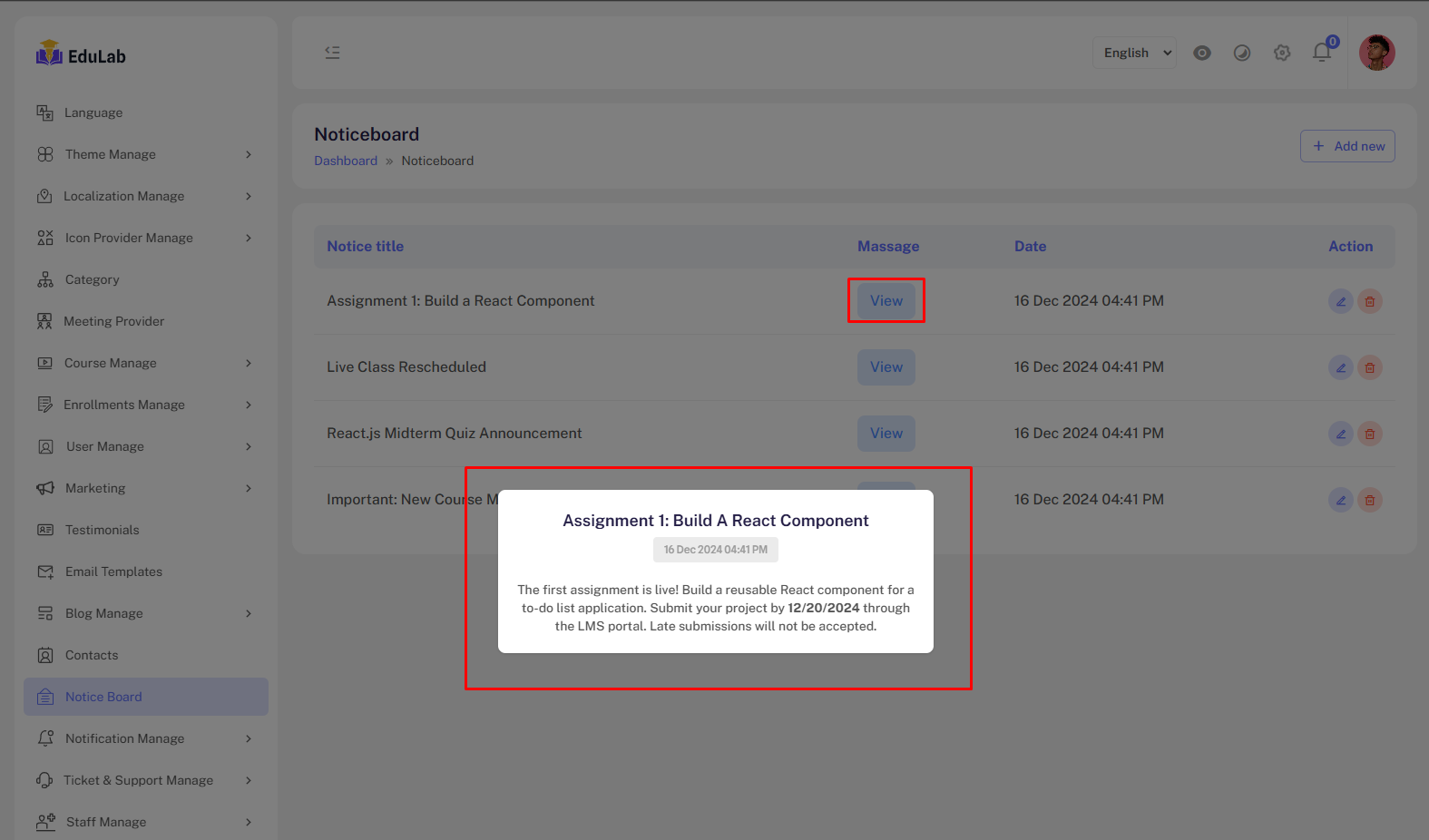Open the English language dropdown
Image resolution: width=1429 pixels, height=840 pixels.
point(1134,53)
